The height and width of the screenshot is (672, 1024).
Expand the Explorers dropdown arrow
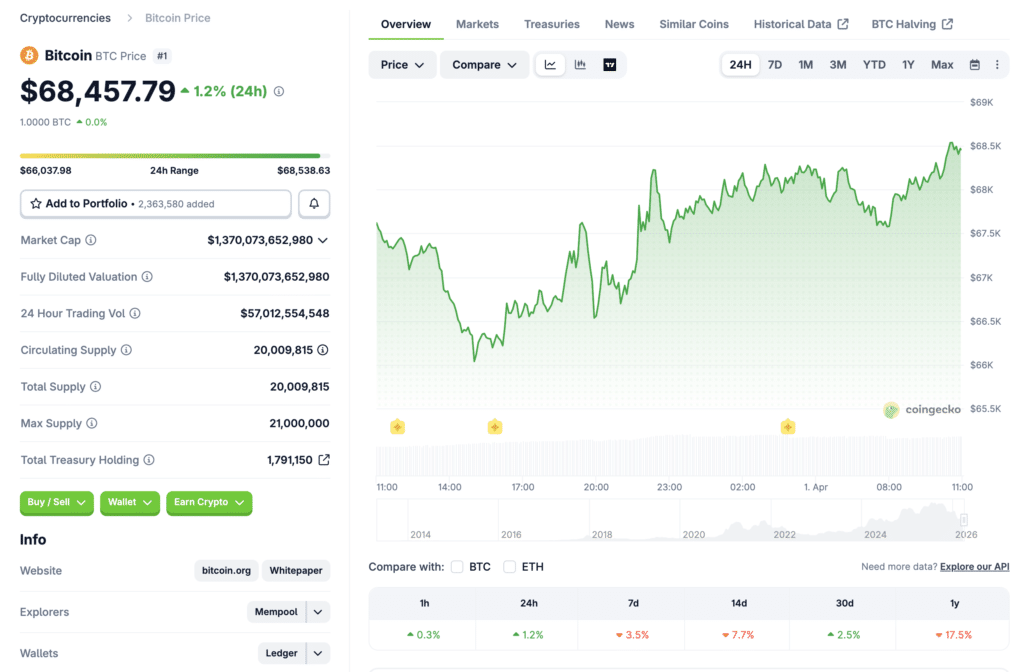tap(318, 612)
